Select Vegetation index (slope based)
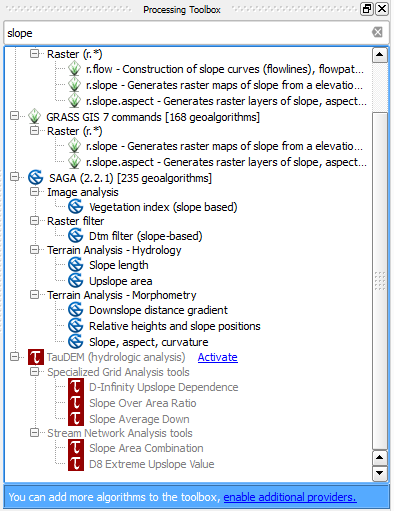Viewport: 394px width, 511px height. click(x=163, y=207)
